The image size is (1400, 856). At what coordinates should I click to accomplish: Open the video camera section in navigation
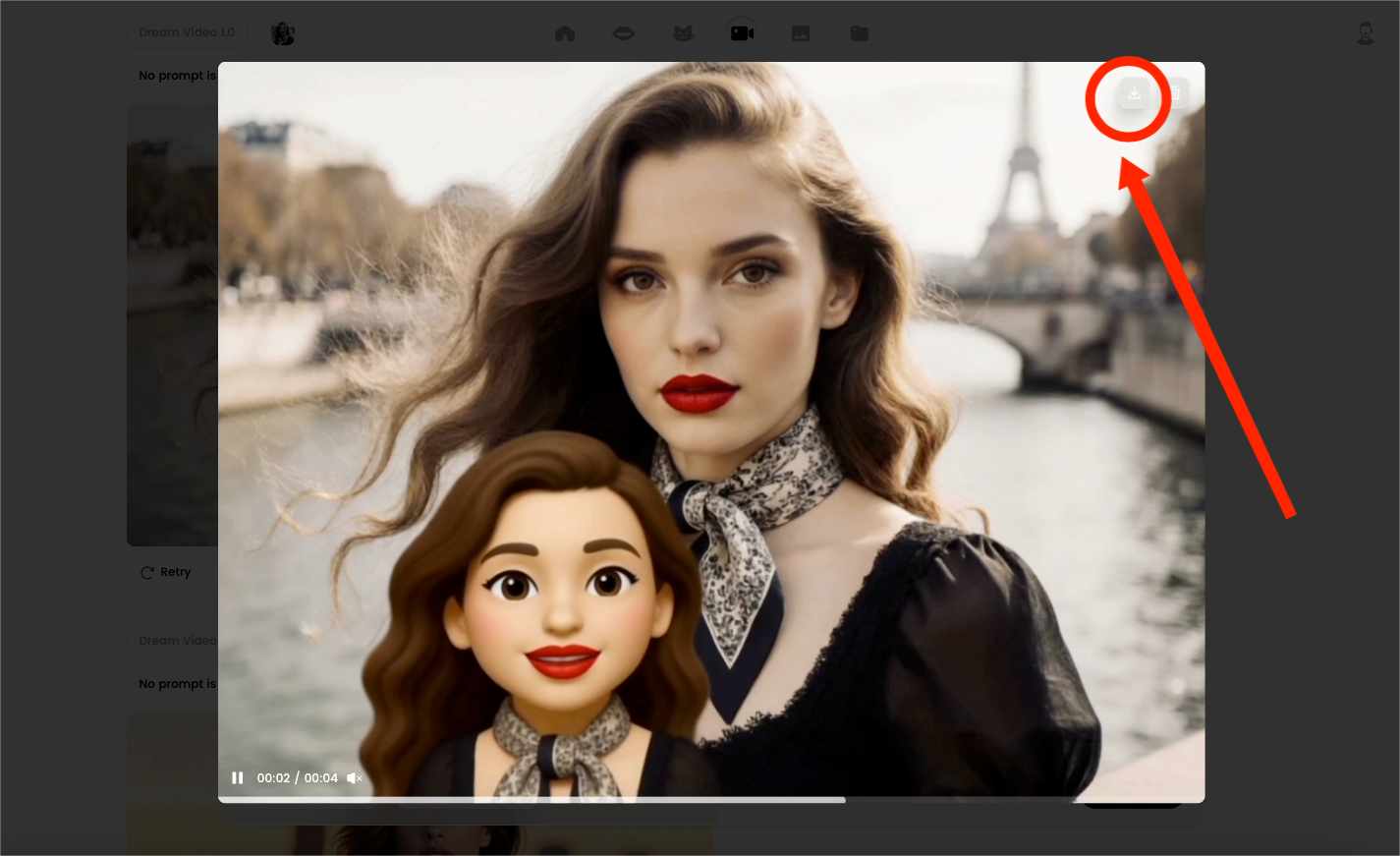coord(742,33)
